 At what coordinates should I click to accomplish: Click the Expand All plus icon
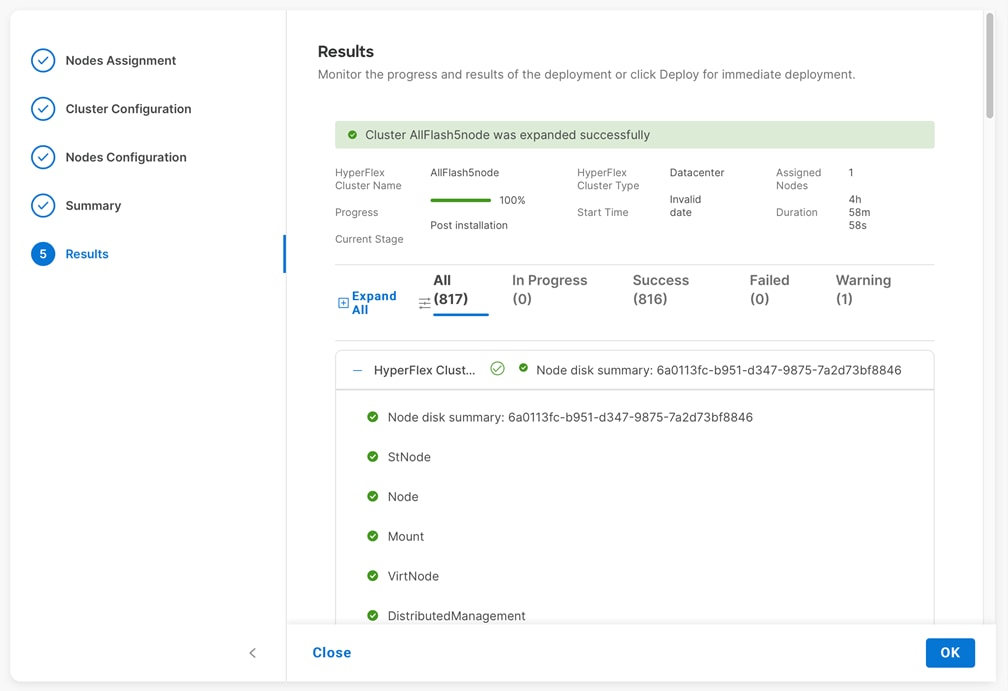click(x=343, y=303)
